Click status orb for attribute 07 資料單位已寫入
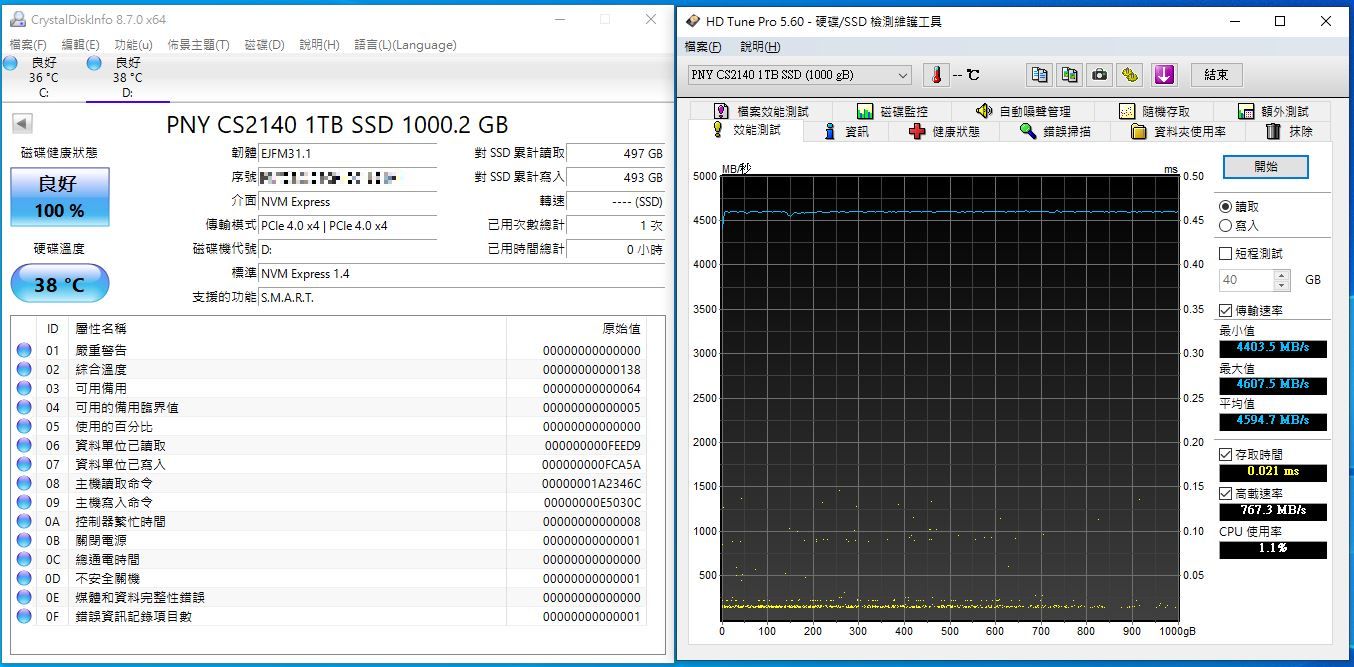 [x=24, y=465]
